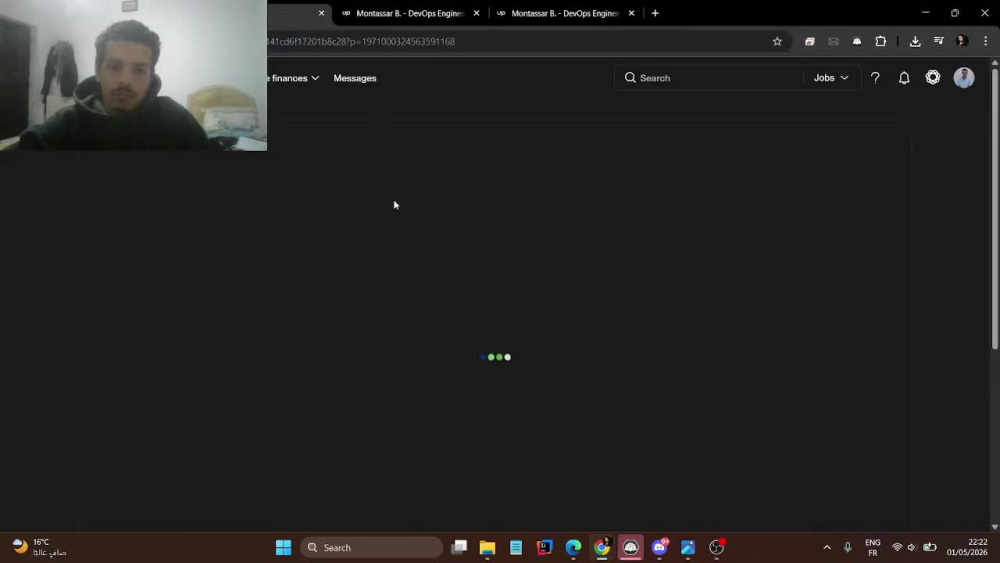Click the scrollbar down arrow

click(x=994, y=527)
